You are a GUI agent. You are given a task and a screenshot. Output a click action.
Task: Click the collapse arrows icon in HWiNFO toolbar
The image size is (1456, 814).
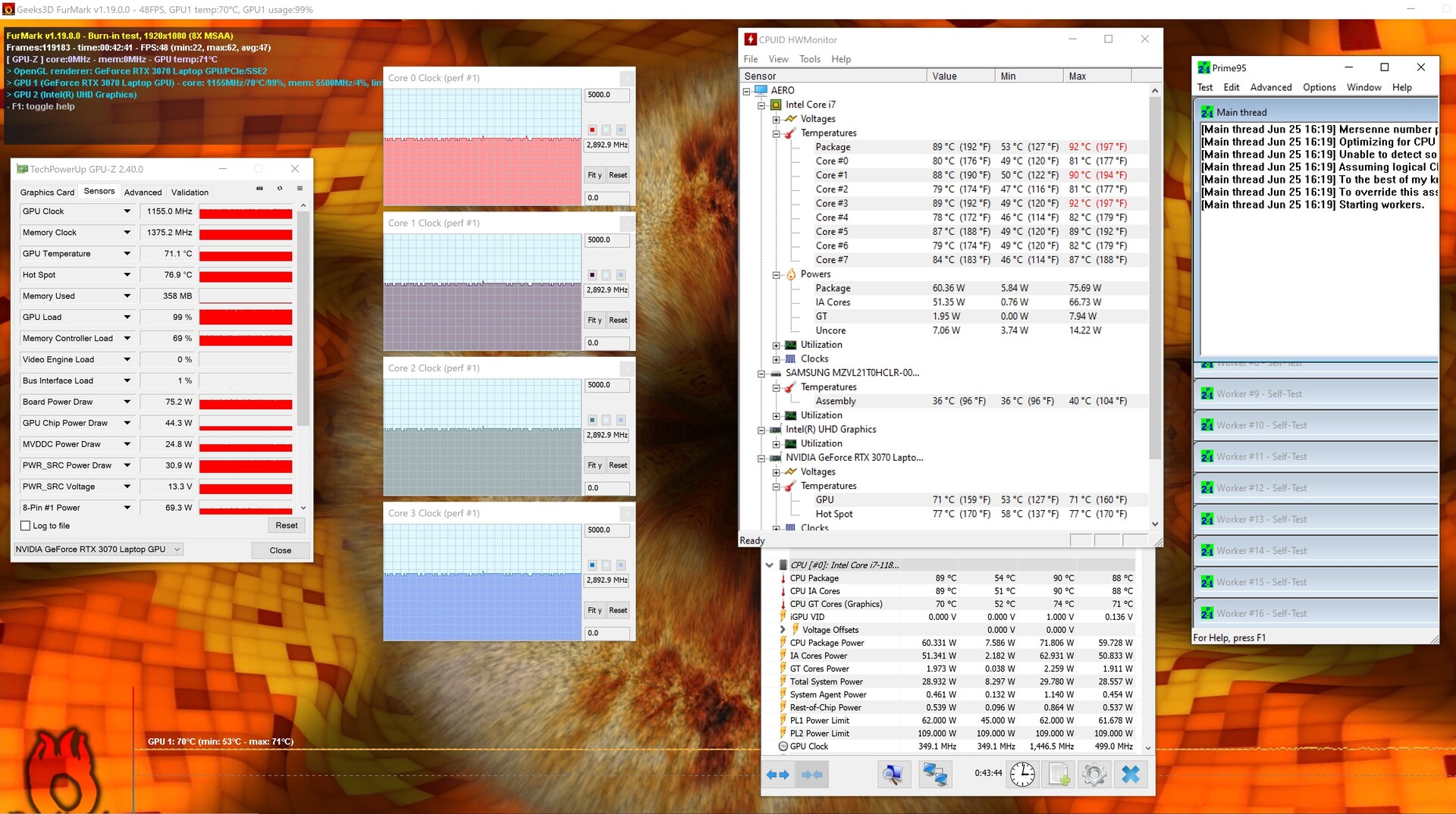[x=812, y=775]
